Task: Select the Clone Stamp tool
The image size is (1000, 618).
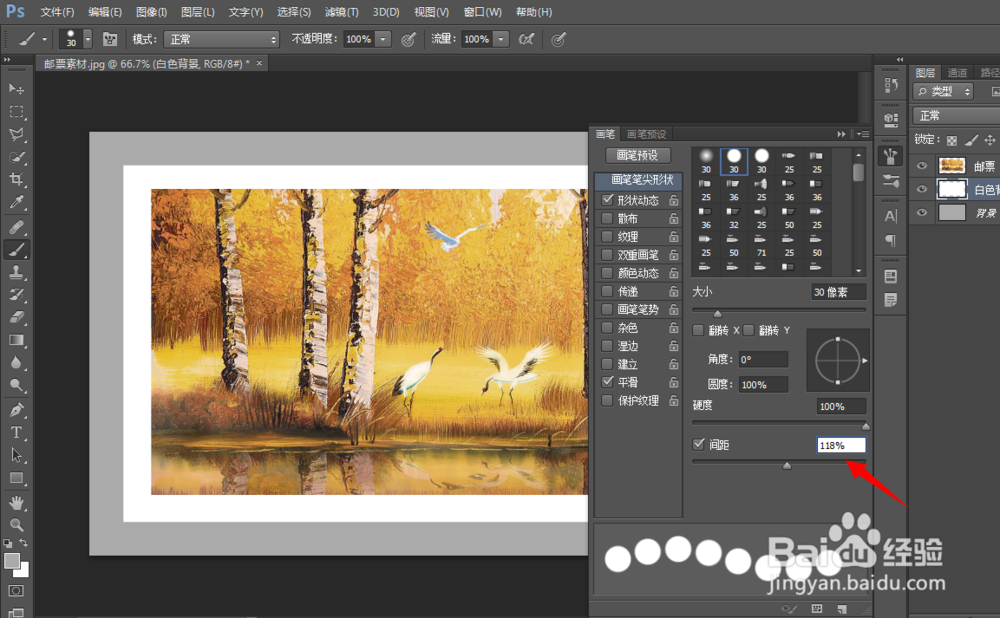Action: 17,272
